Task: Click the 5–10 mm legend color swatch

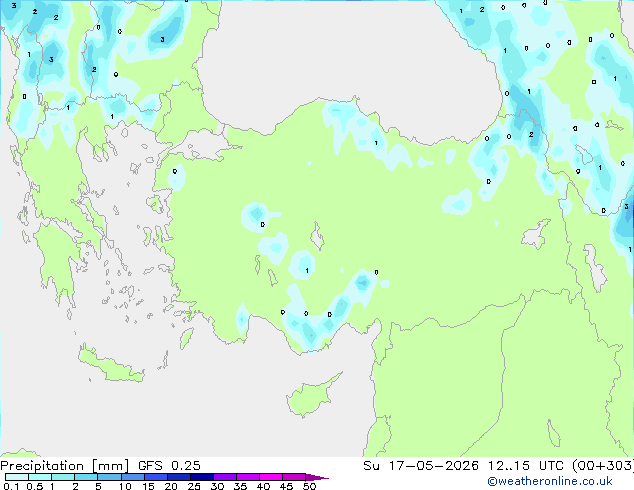Action: pyautogui.click(x=110, y=477)
